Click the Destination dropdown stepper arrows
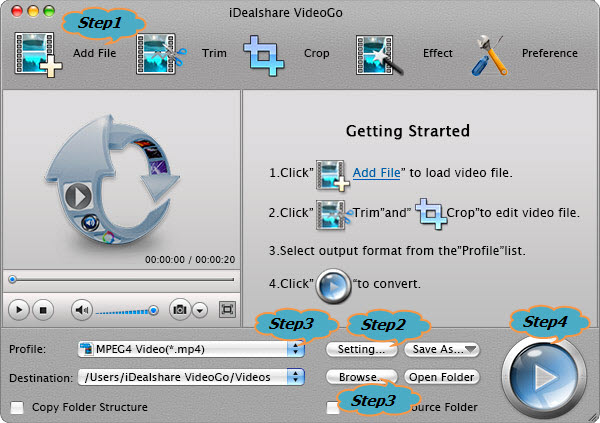This screenshot has width=600, height=423. click(x=295, y=377)
